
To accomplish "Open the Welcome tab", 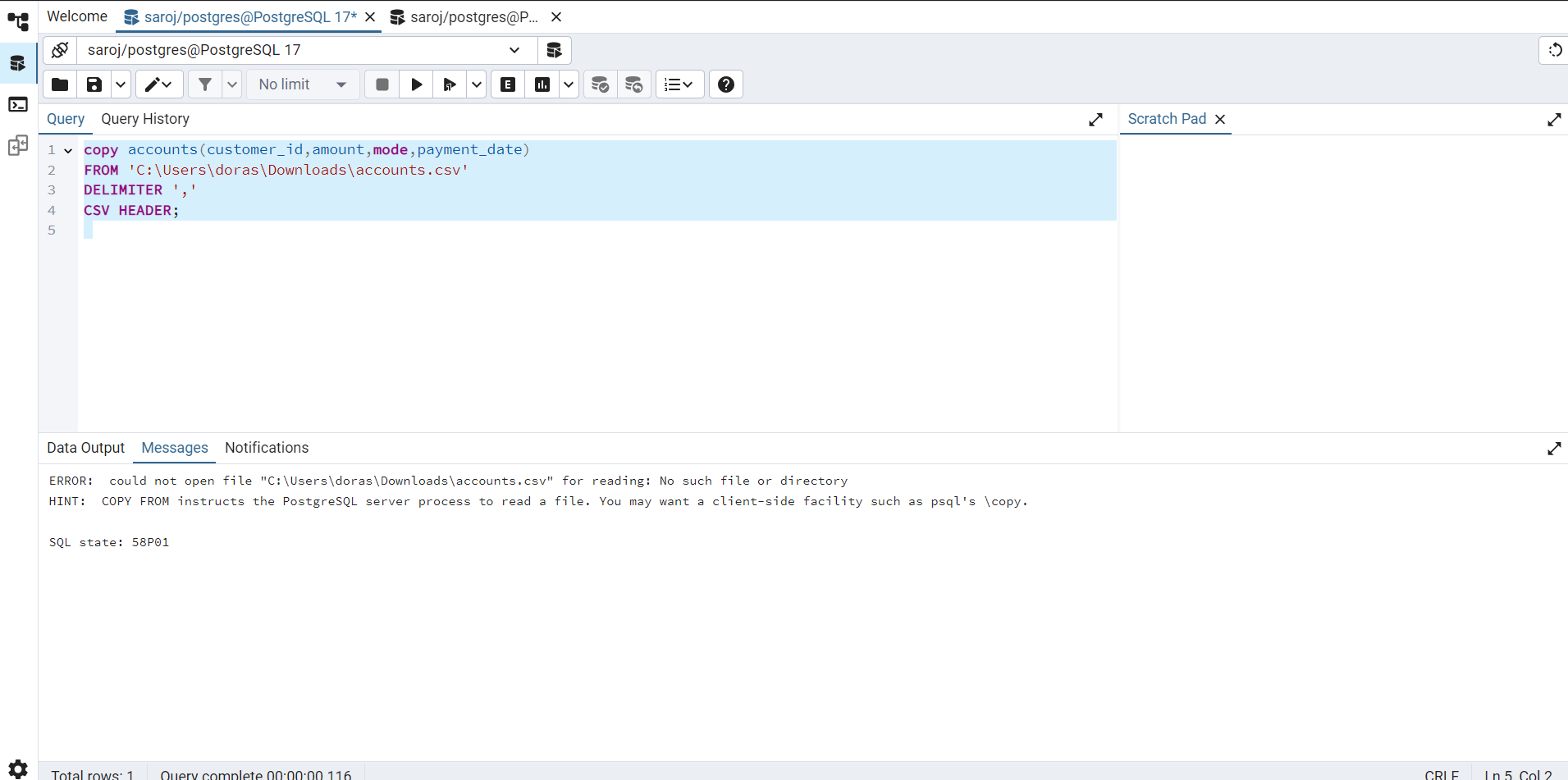I will pos(77,16).
